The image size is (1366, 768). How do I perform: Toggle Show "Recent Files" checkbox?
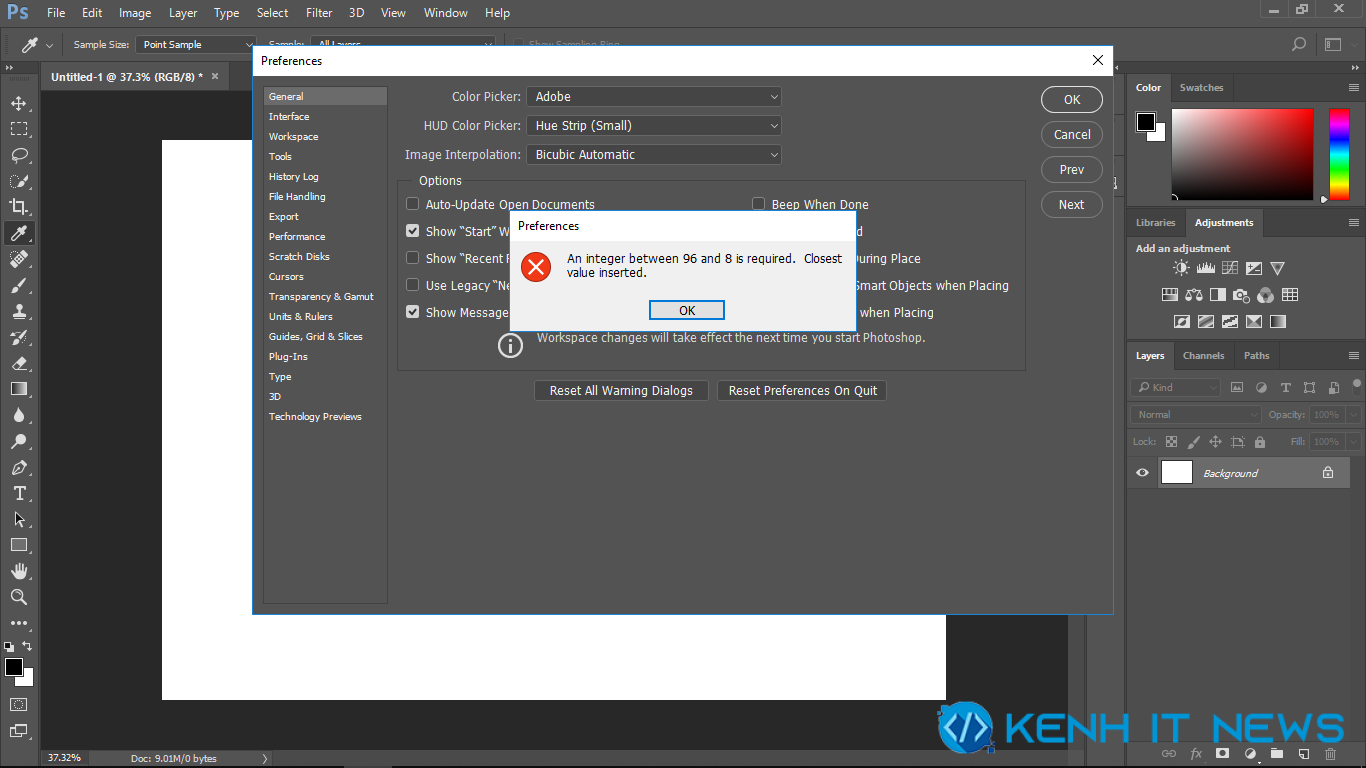[412, 258]
